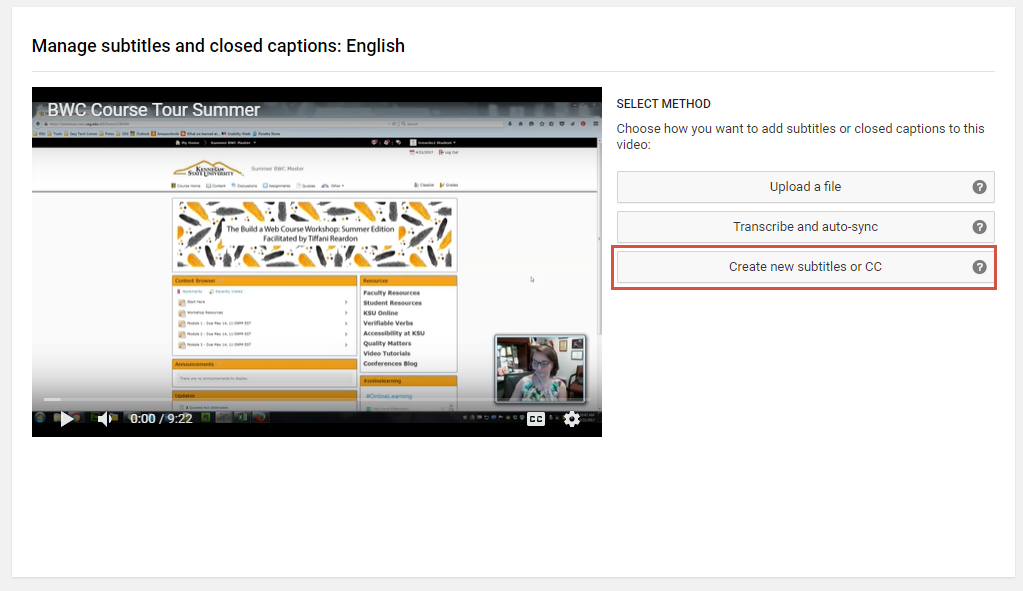1023x591 pixels.
Task: Click the webcam inset of the presenter
Action: 540,369
